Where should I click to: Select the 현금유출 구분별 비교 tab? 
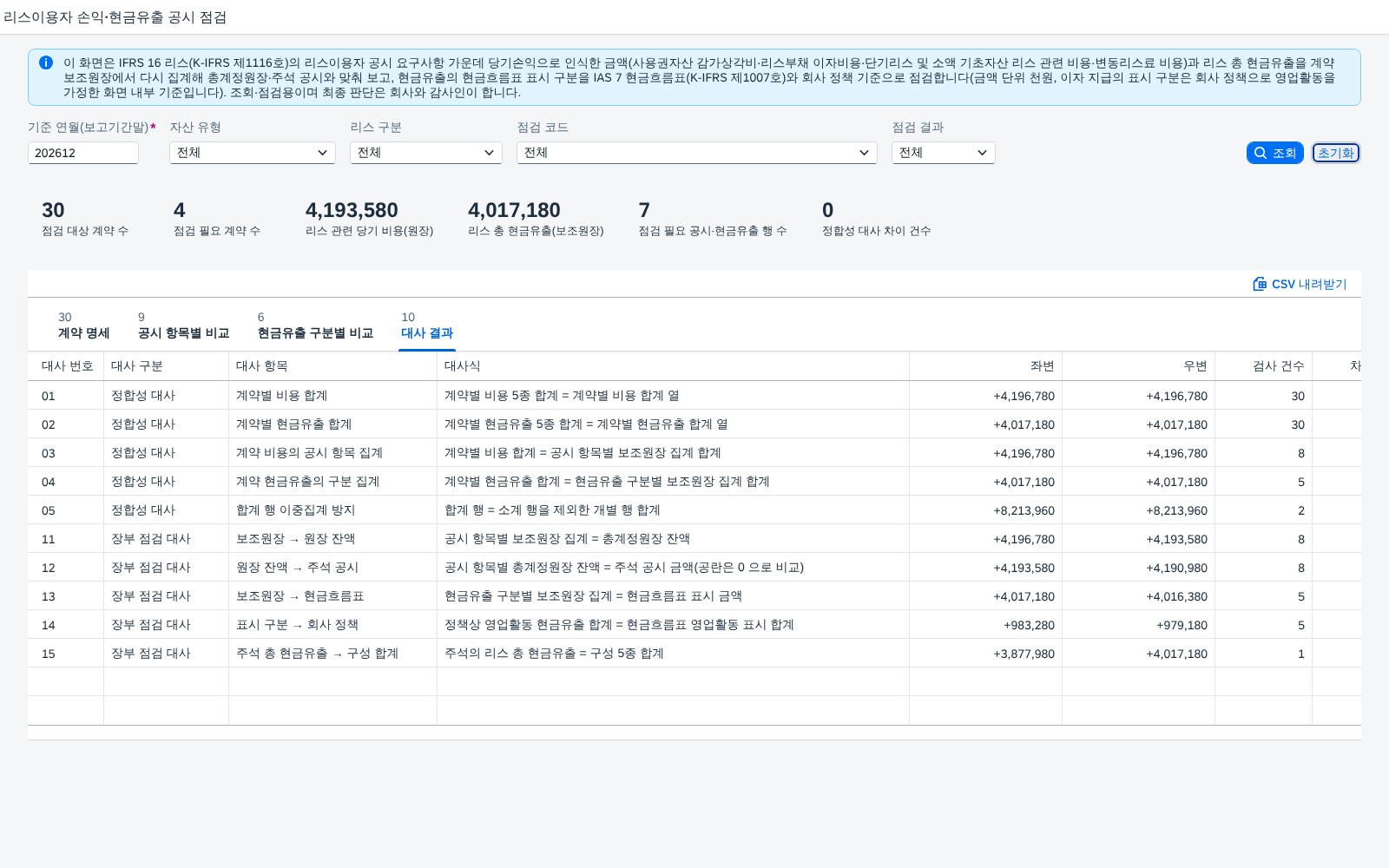pyautogui.click(x=315, y=325)
